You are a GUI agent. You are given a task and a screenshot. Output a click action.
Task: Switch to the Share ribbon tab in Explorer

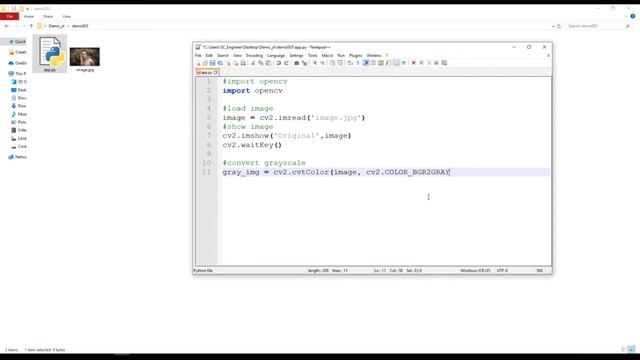pyautogui.click(x=48, y=16)
